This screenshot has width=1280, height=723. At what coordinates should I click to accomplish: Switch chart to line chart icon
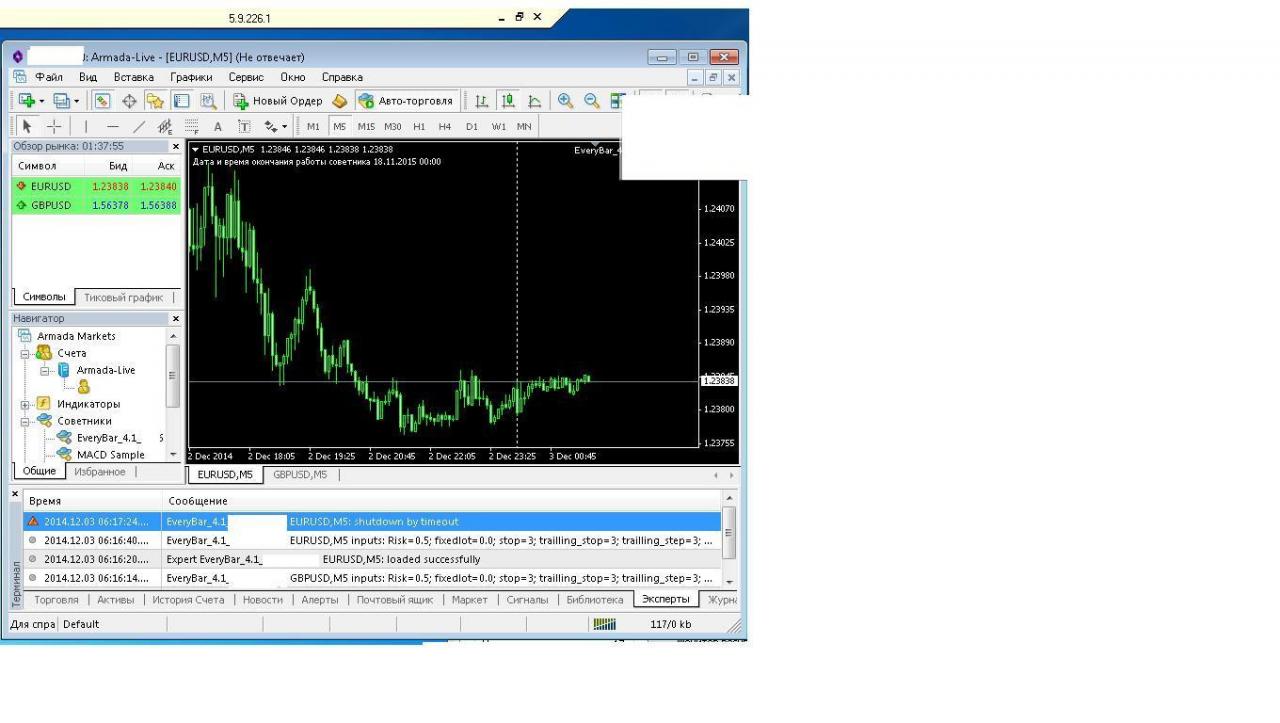(x=535, y=101)
